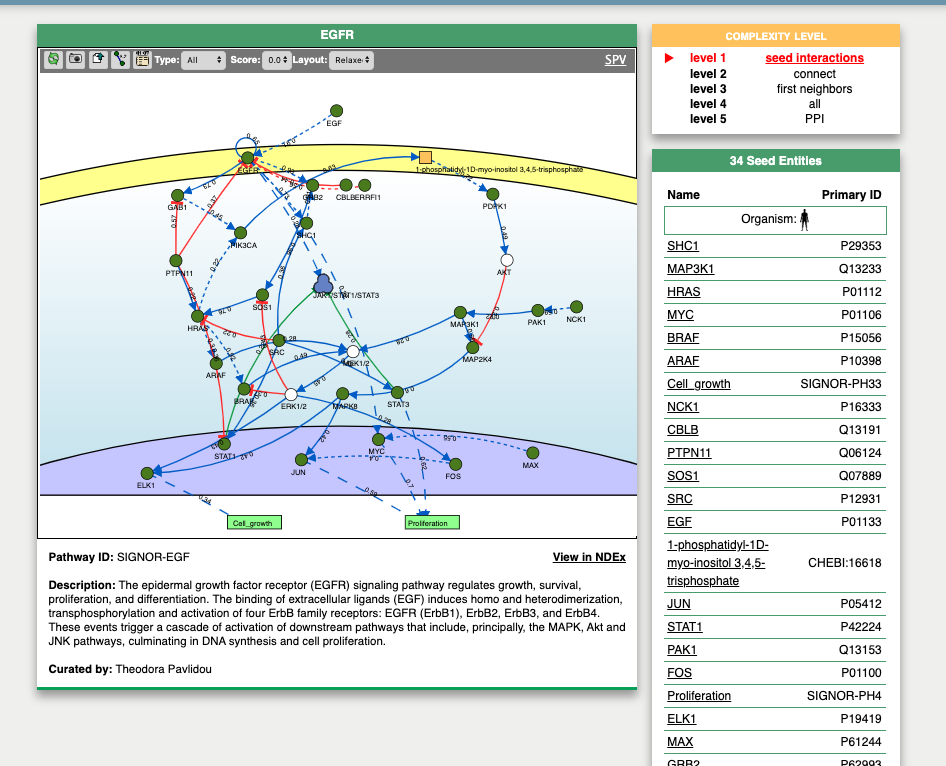The height and width of the screenshot is (766, 946).
Task: Open the 1-phosphatidyl-1D-myo-inositol trisphosphate link
Action: [717, 563]
